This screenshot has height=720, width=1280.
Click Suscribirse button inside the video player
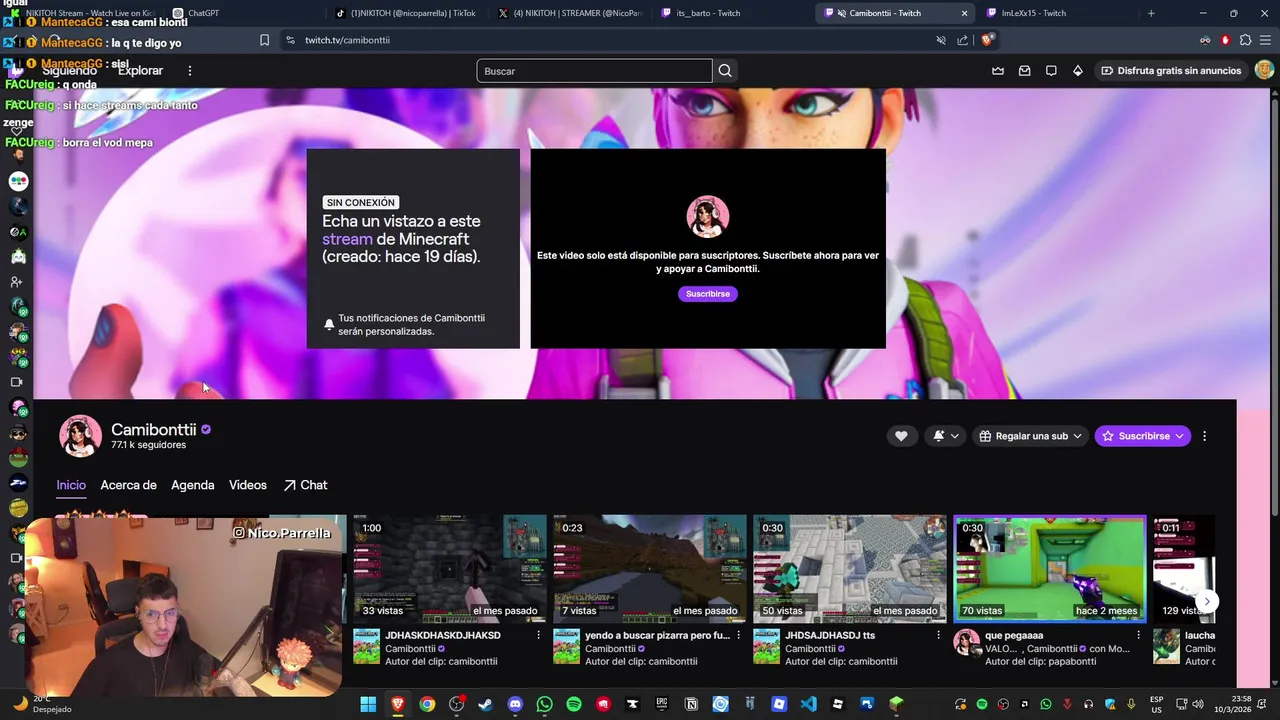point(708,294)
